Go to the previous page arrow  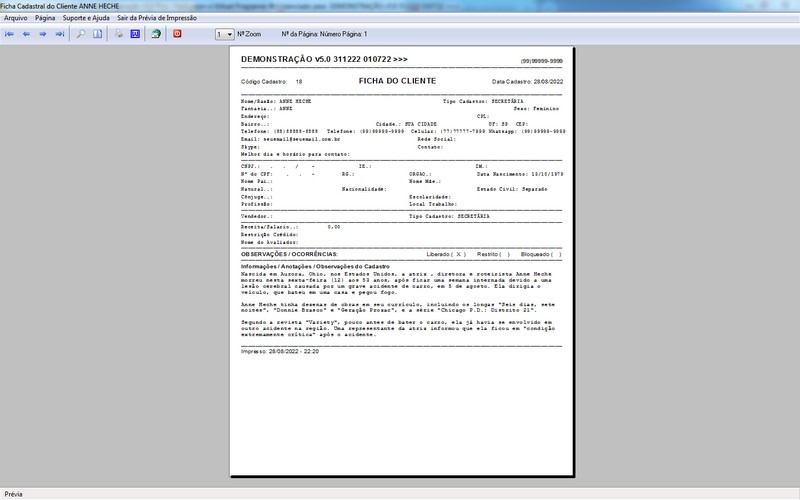coord(26,34)
